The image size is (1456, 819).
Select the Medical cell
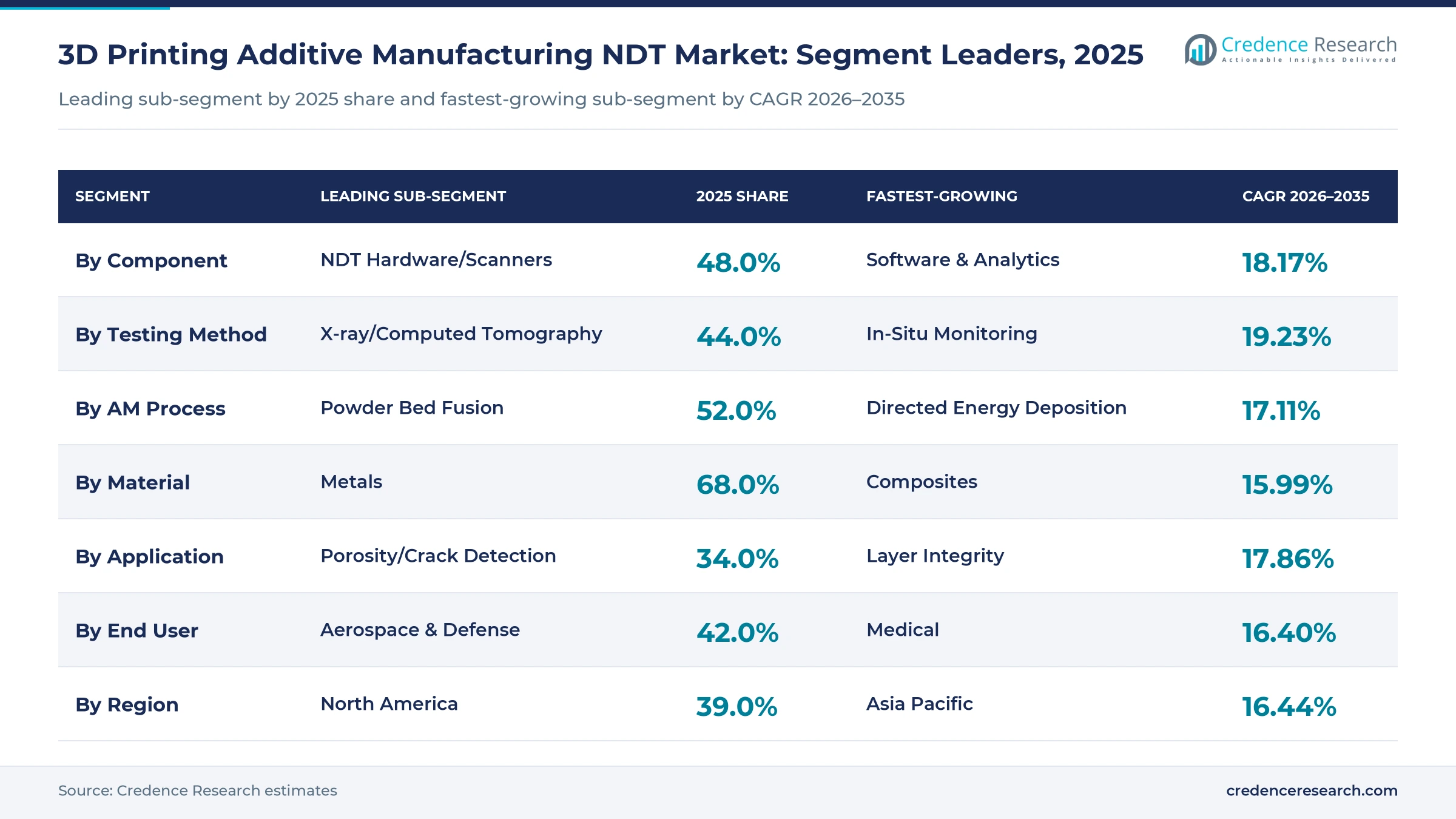coord(903,630)
